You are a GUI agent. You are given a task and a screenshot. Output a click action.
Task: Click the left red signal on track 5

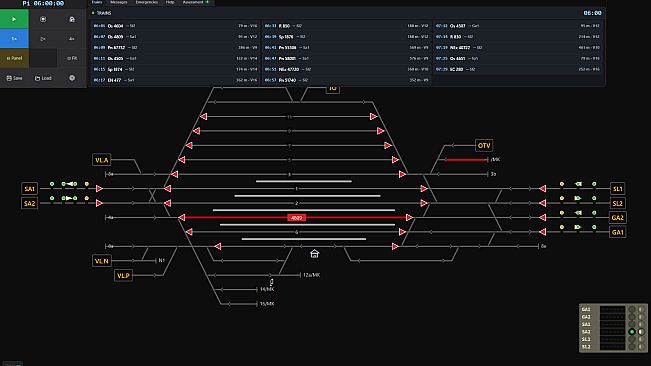[x=182, y=160]
